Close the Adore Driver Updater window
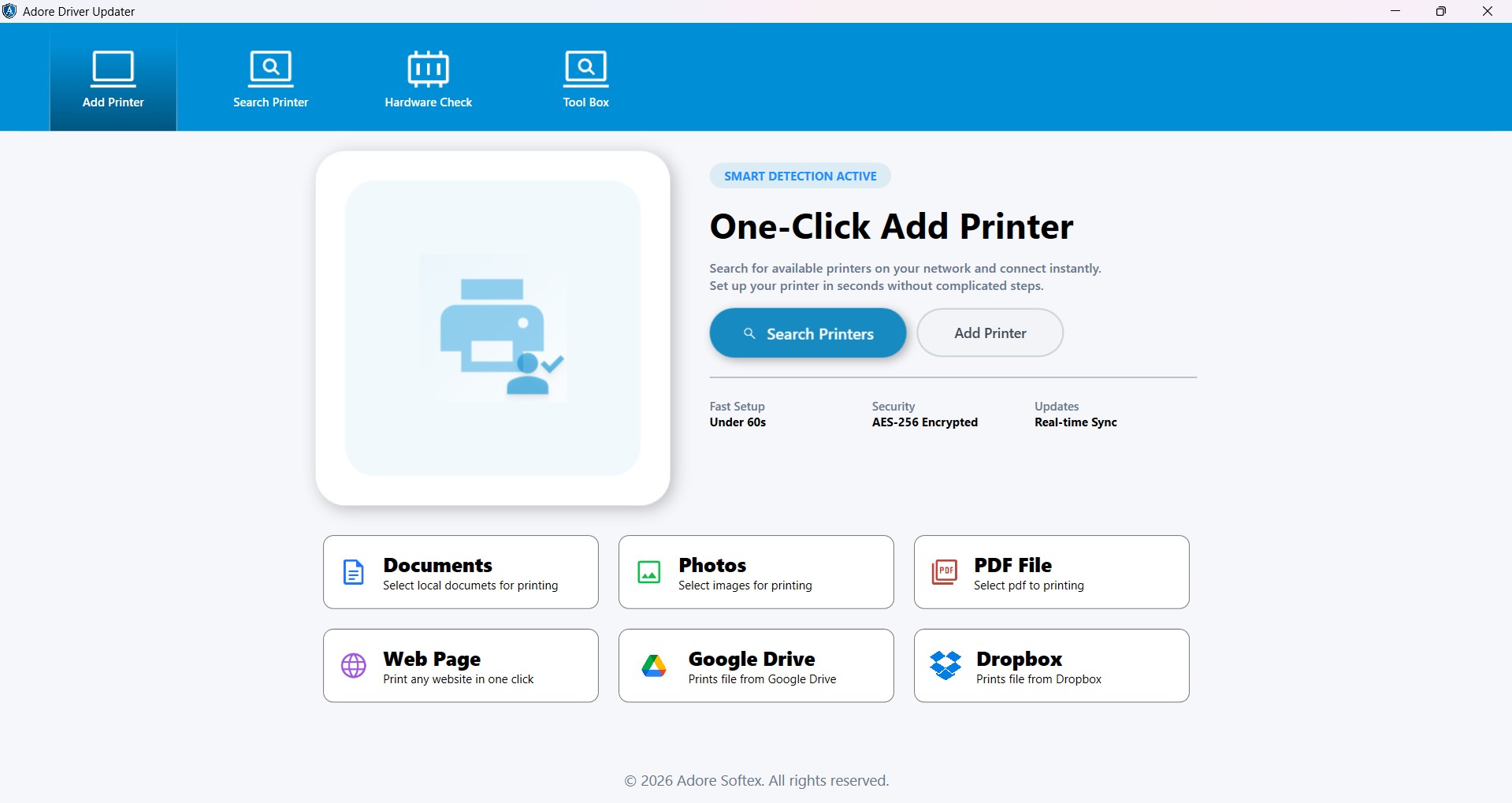The width and height of the screenshot is (1512, 803). (x=1488, y=11)
